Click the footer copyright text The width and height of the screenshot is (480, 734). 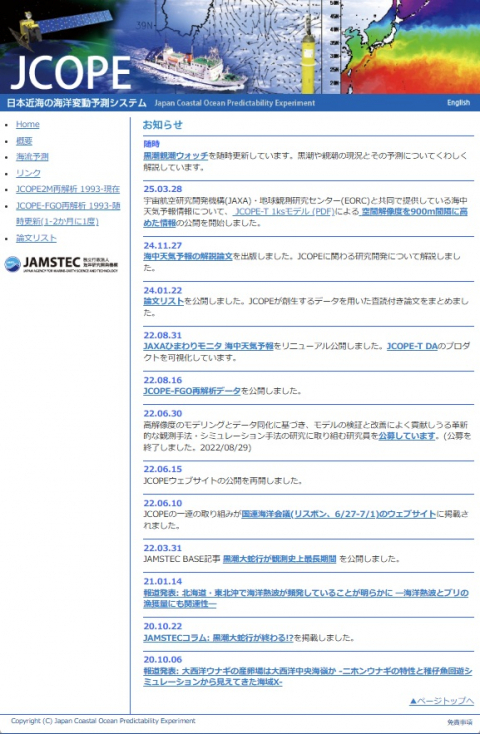(x=103, y=721)
